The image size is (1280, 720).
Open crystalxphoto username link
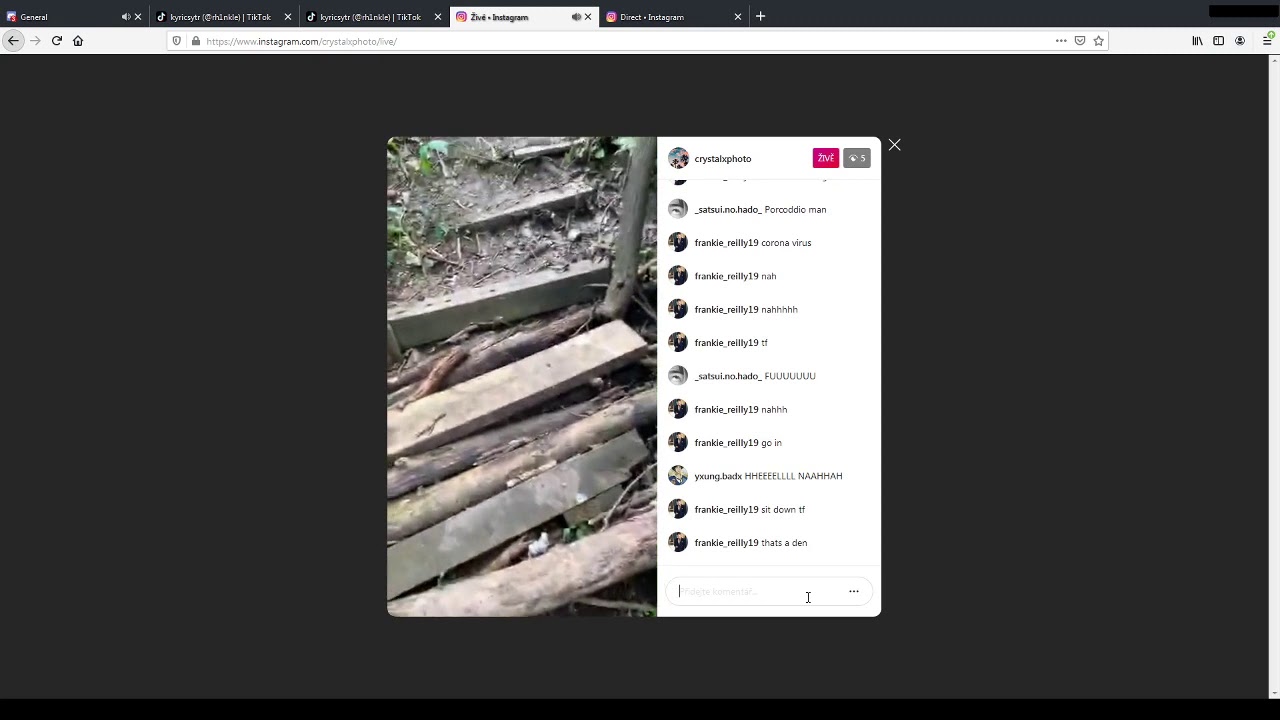(x=722, y=159)
